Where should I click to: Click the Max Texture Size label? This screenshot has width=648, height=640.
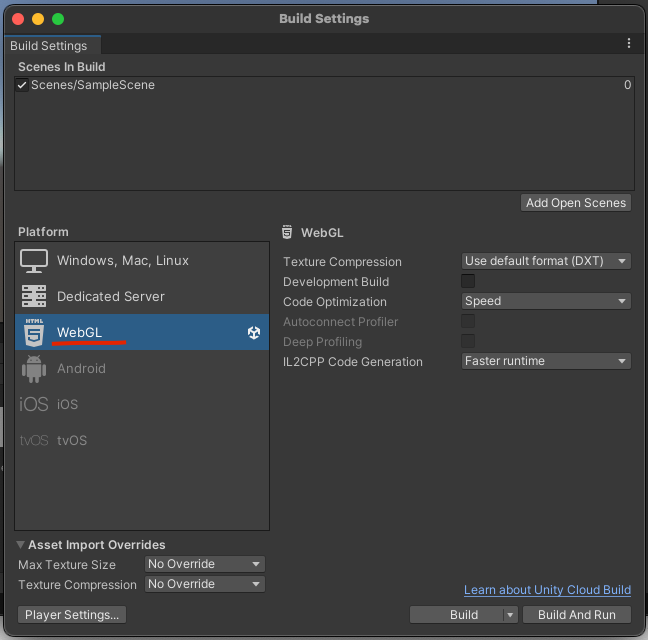point(67,565)
